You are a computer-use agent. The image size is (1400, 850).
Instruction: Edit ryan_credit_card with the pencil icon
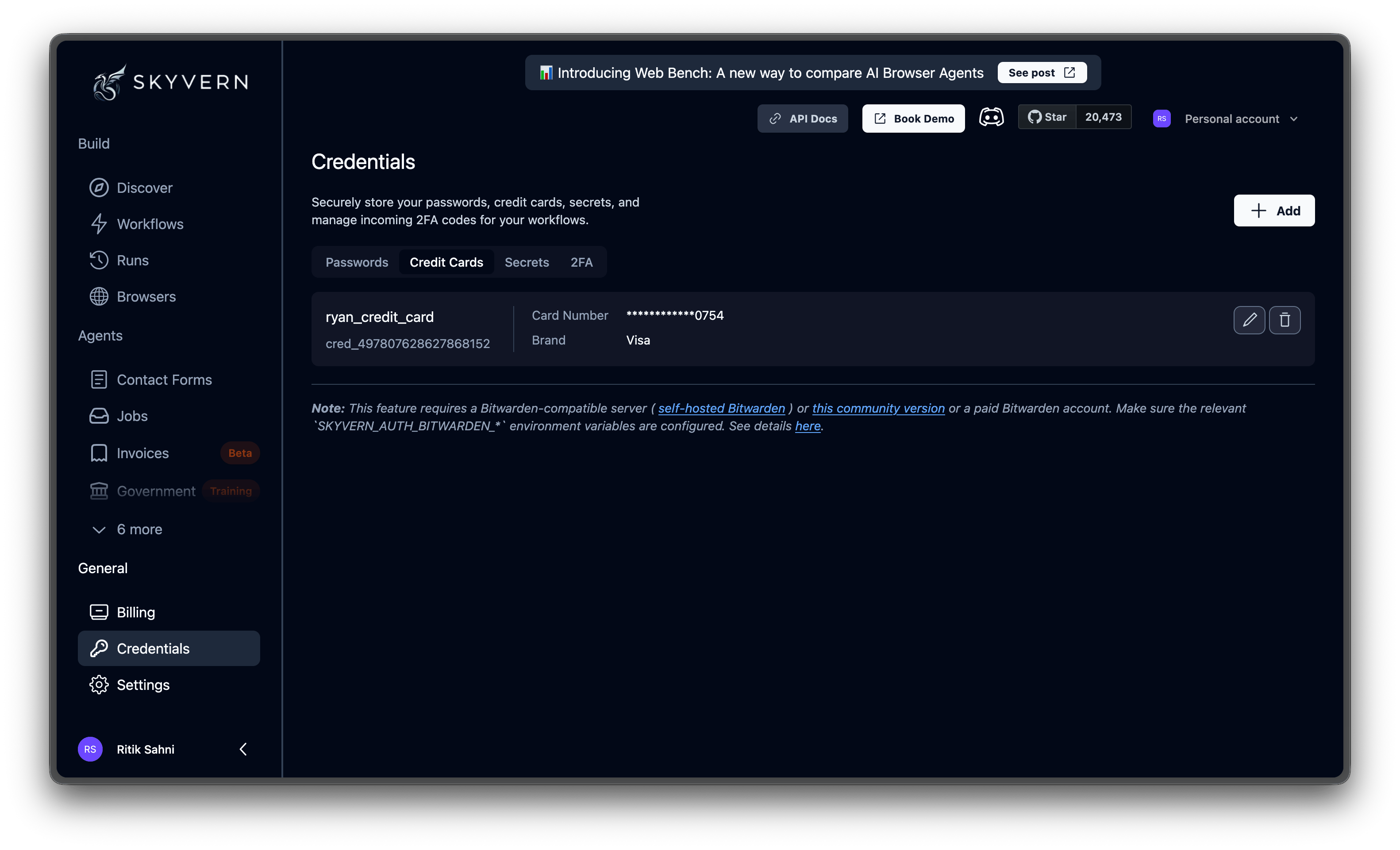(1249, 320)
